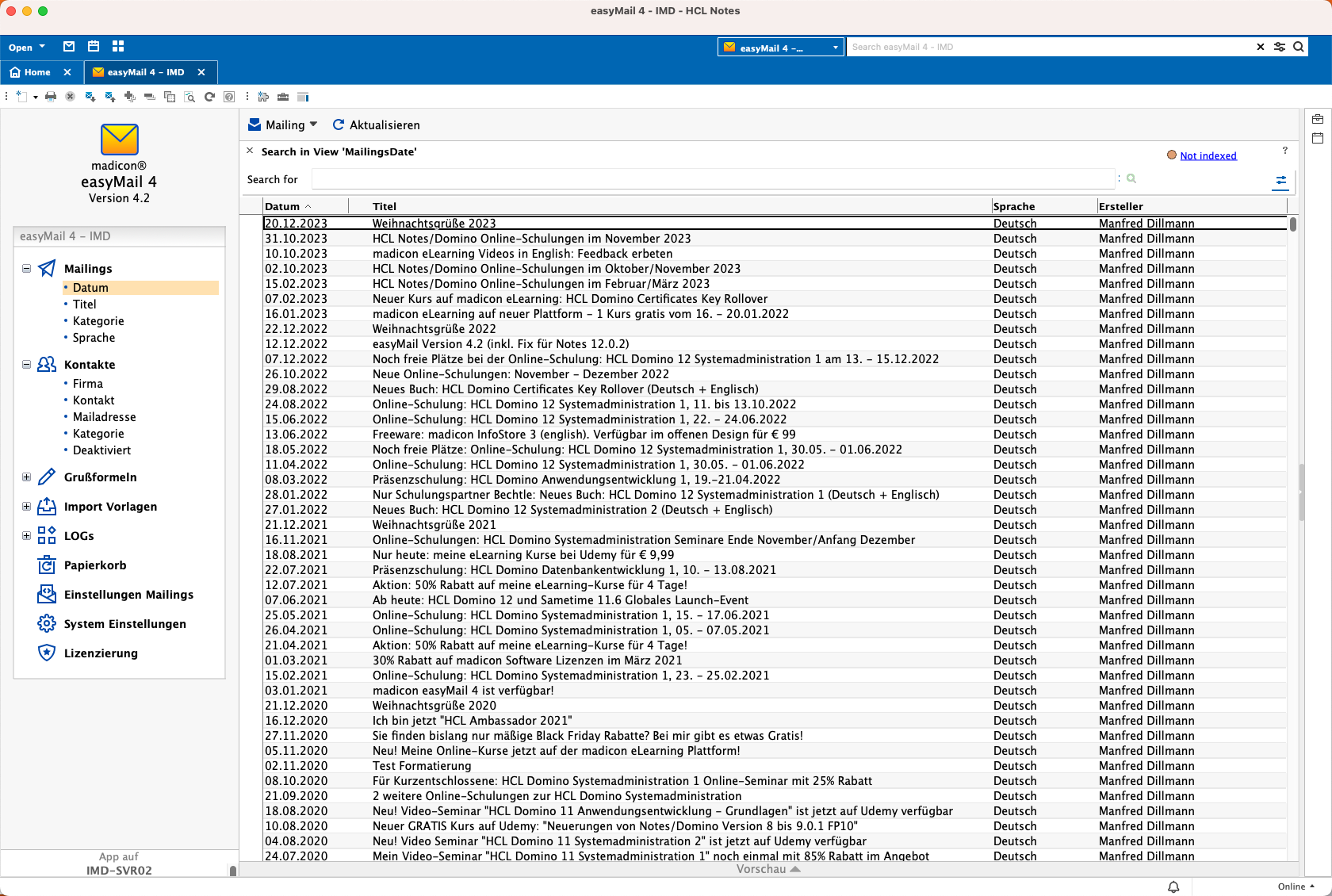Click the Ersteller column header
This screenshot has height=896, width=1332.
[x=1192, y=206]
